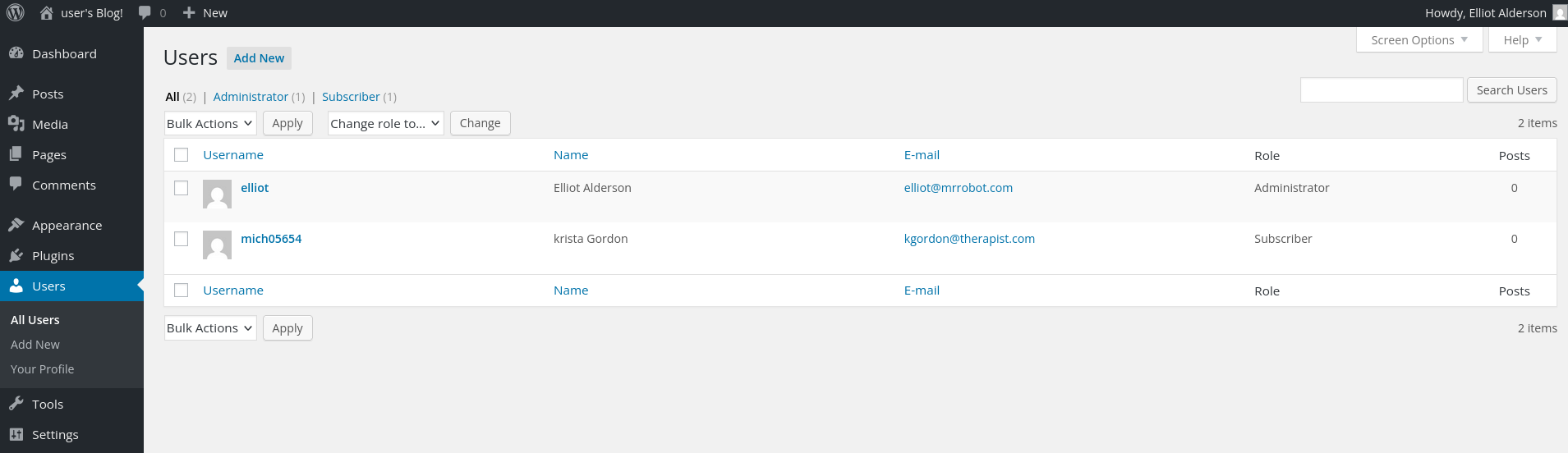Click the user search input field

pyautogui.click(x=1381, y=90)
